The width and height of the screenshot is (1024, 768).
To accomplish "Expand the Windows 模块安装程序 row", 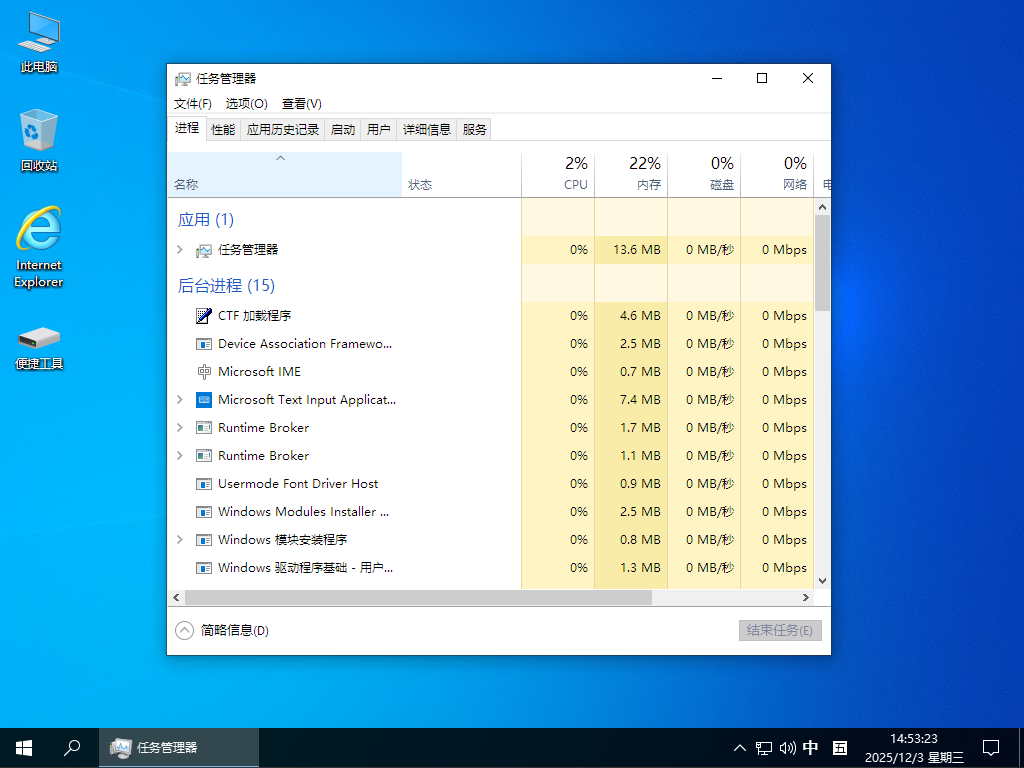I will click(x=180, y=540).
